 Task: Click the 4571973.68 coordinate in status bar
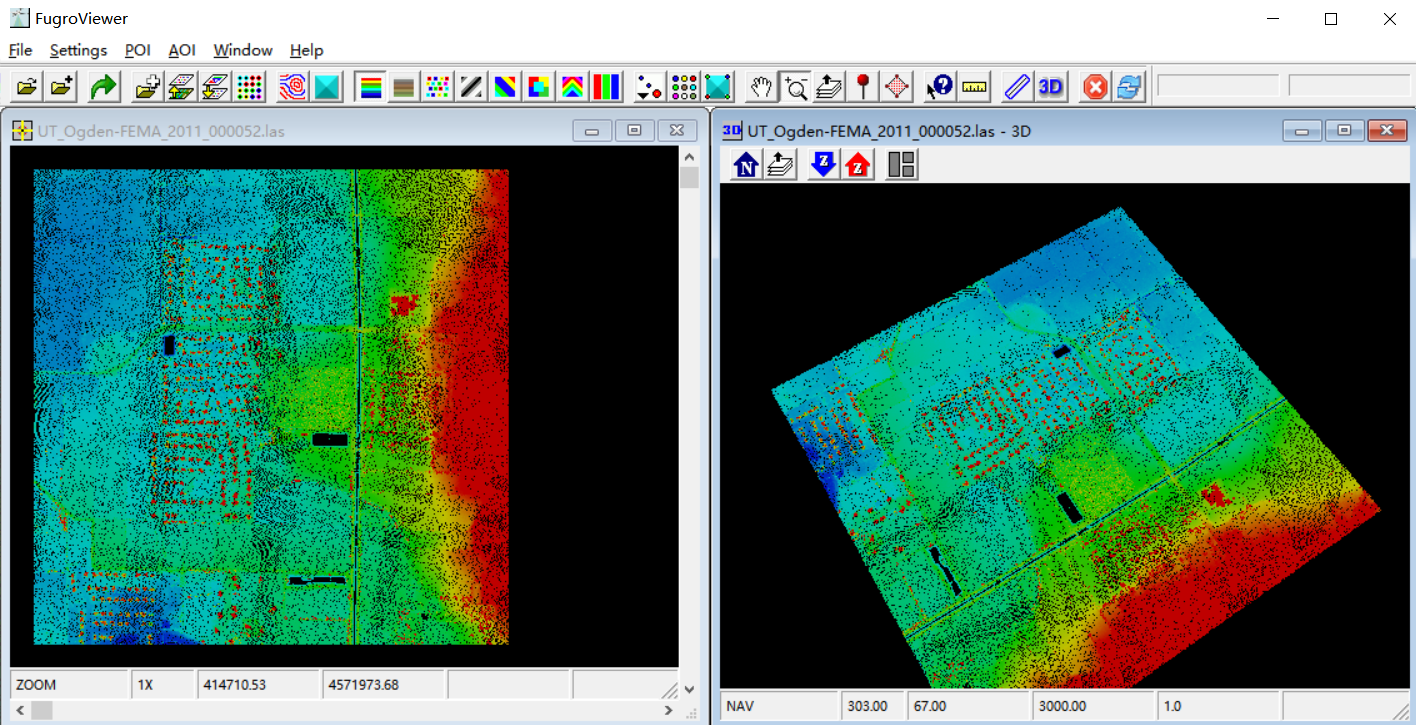pyautogui.click(x=383, y=685)
